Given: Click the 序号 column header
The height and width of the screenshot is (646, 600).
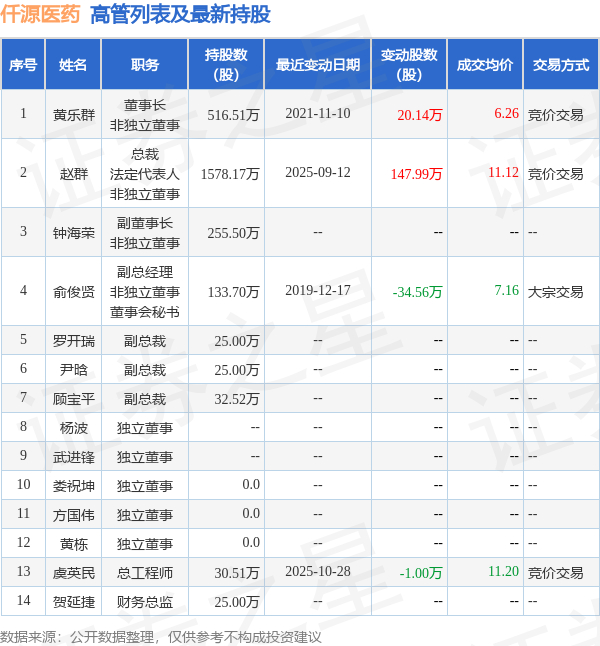Looking at the screenshot, I should (23, 65).
